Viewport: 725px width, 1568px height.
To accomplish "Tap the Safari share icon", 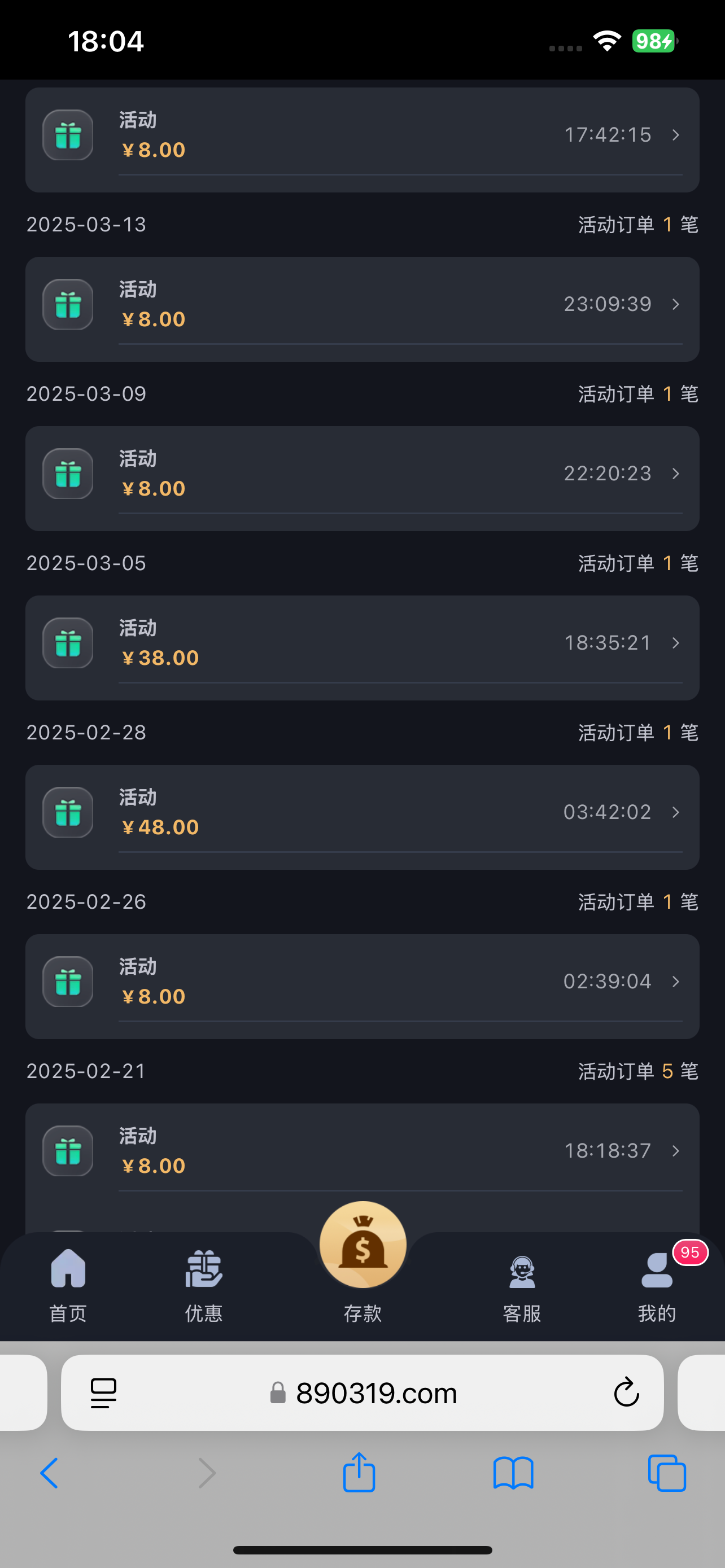I will coord(359,1473).
